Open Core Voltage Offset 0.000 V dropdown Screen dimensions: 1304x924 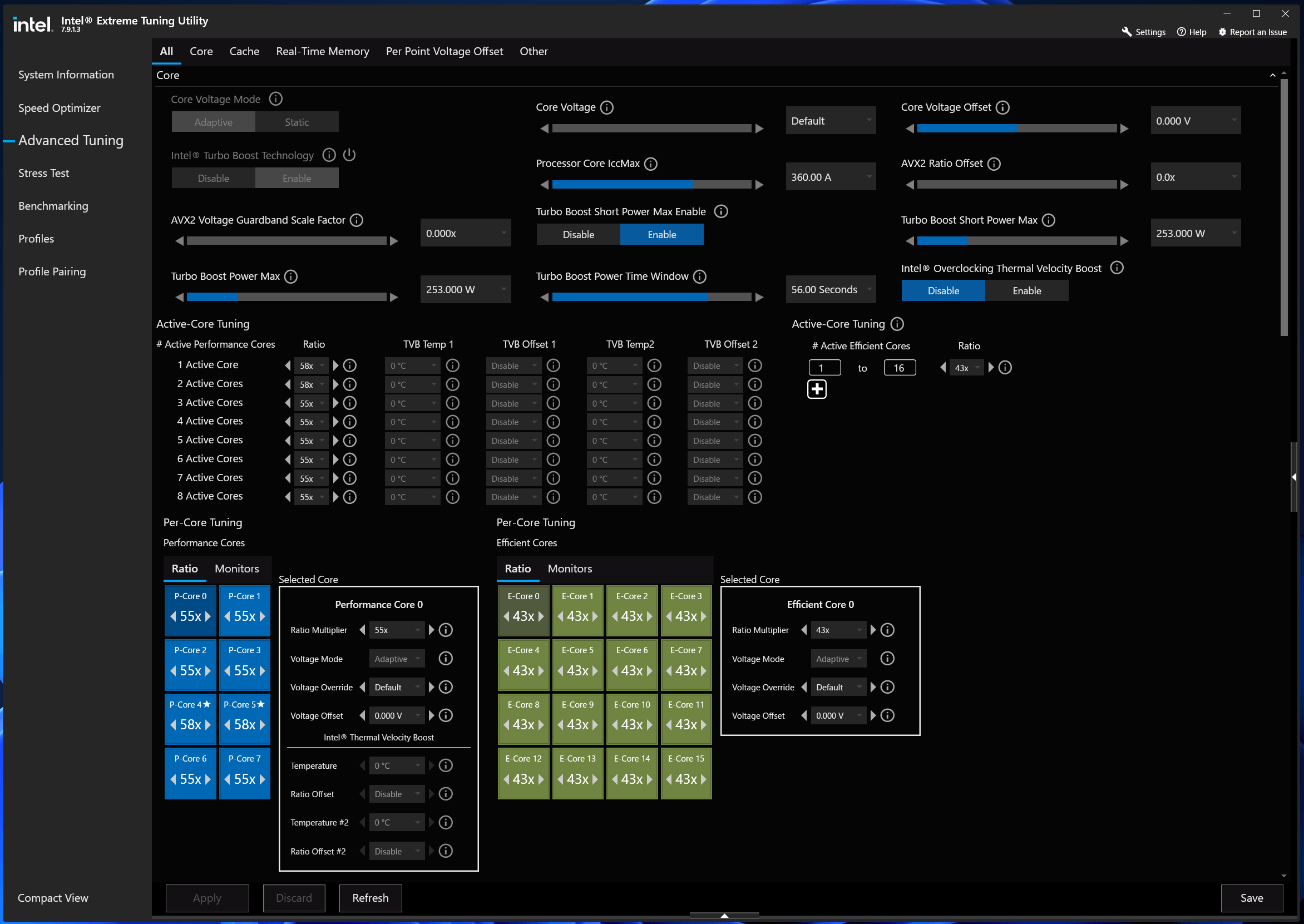click(x=1196, y=121)
